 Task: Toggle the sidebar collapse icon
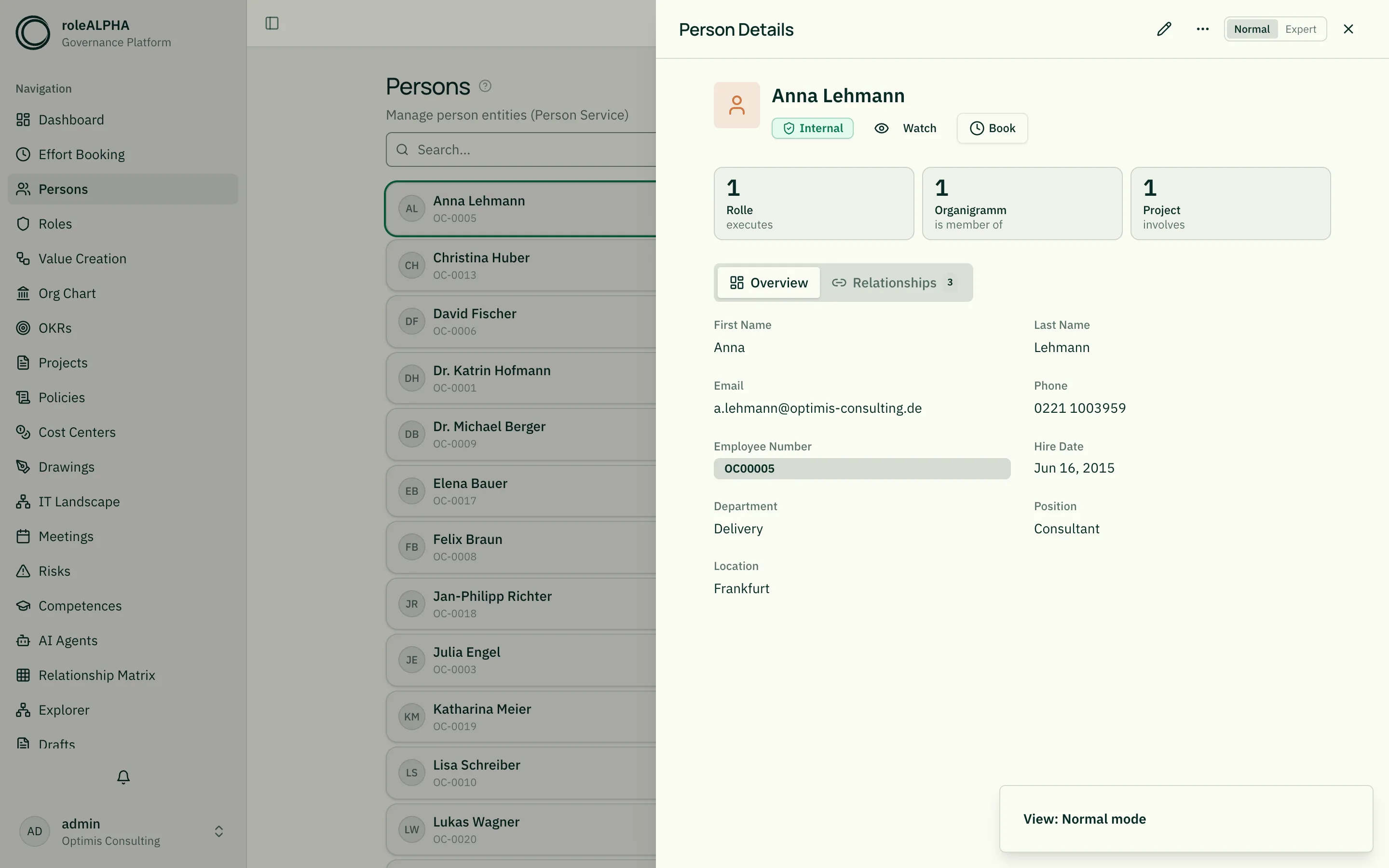coord(272,24)
